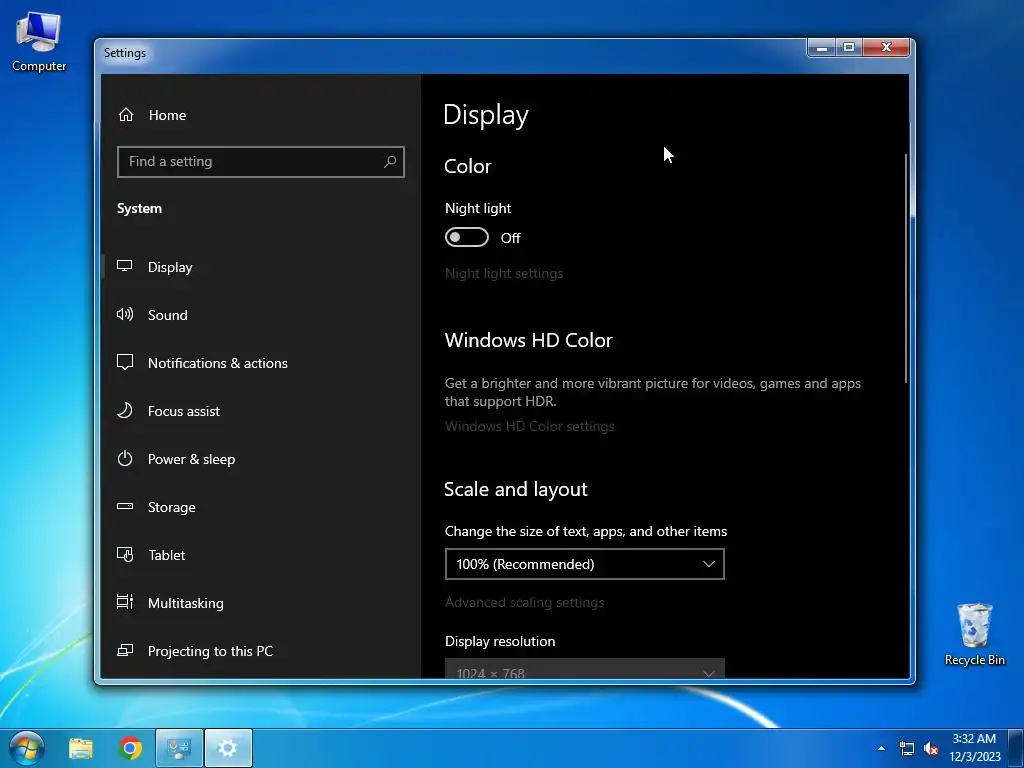Click the Focus assist moon icon
Screen dimensions: 1024x768
125,411
